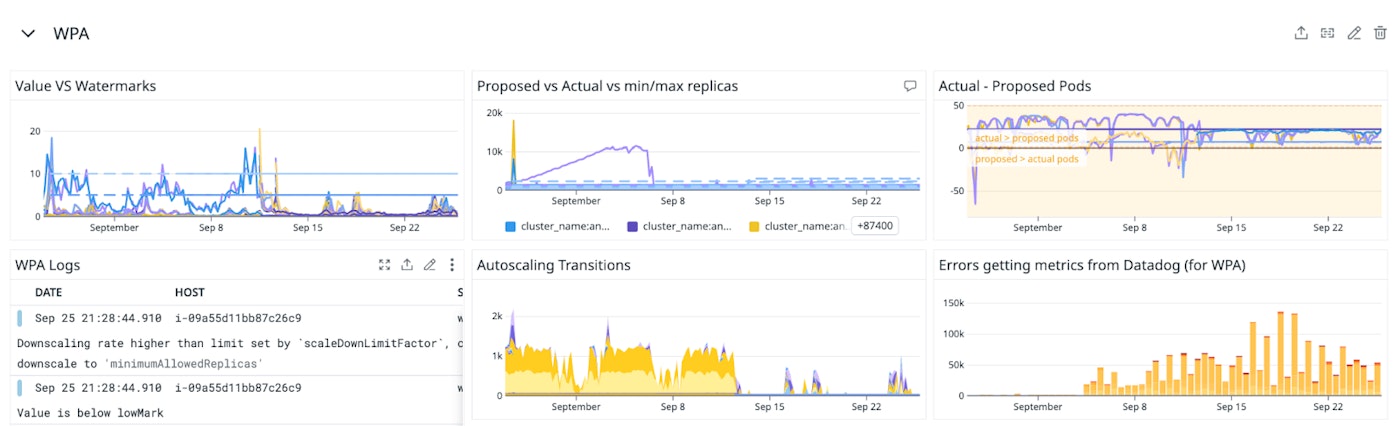Click the Value VS Watermarks widget title

pos(85,86)
